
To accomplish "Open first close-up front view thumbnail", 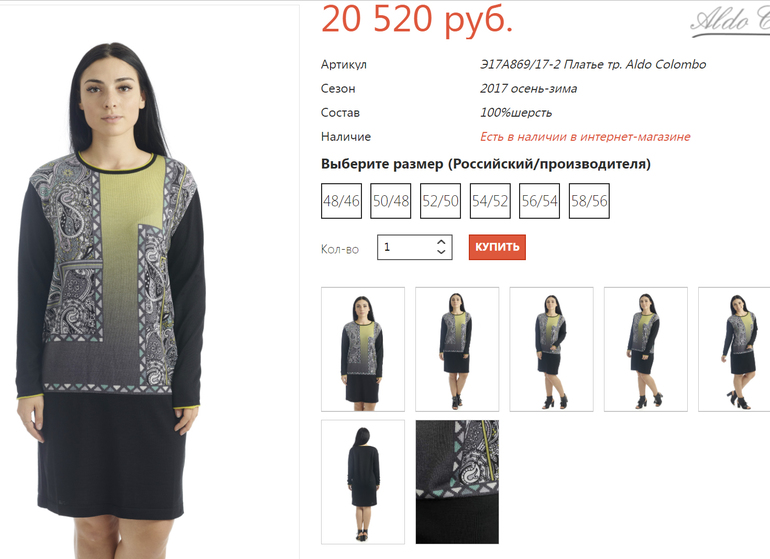I will click(363, 349).
